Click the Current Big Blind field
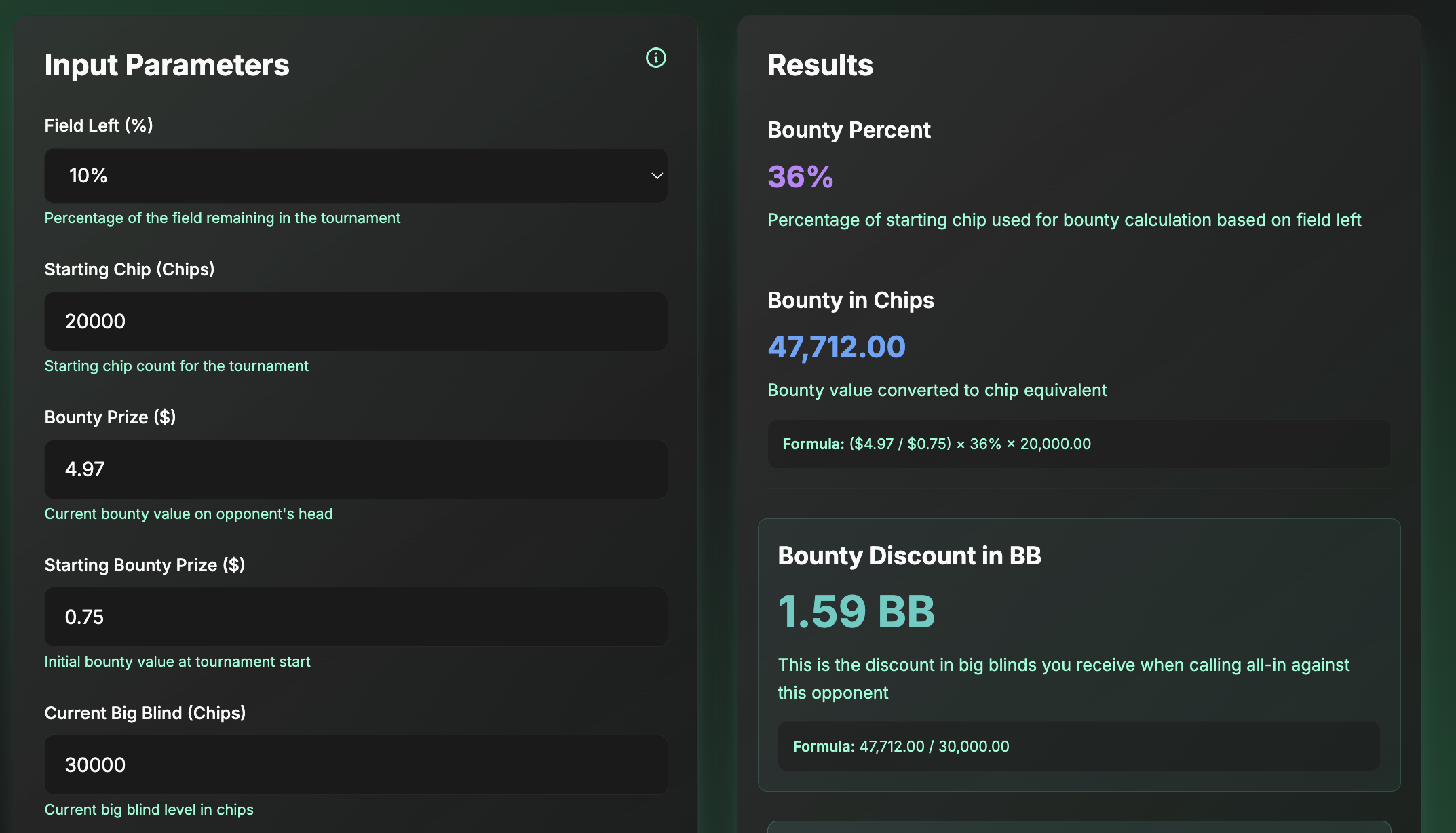This screenshot has height=833, width=1456. tap(356, 764)
